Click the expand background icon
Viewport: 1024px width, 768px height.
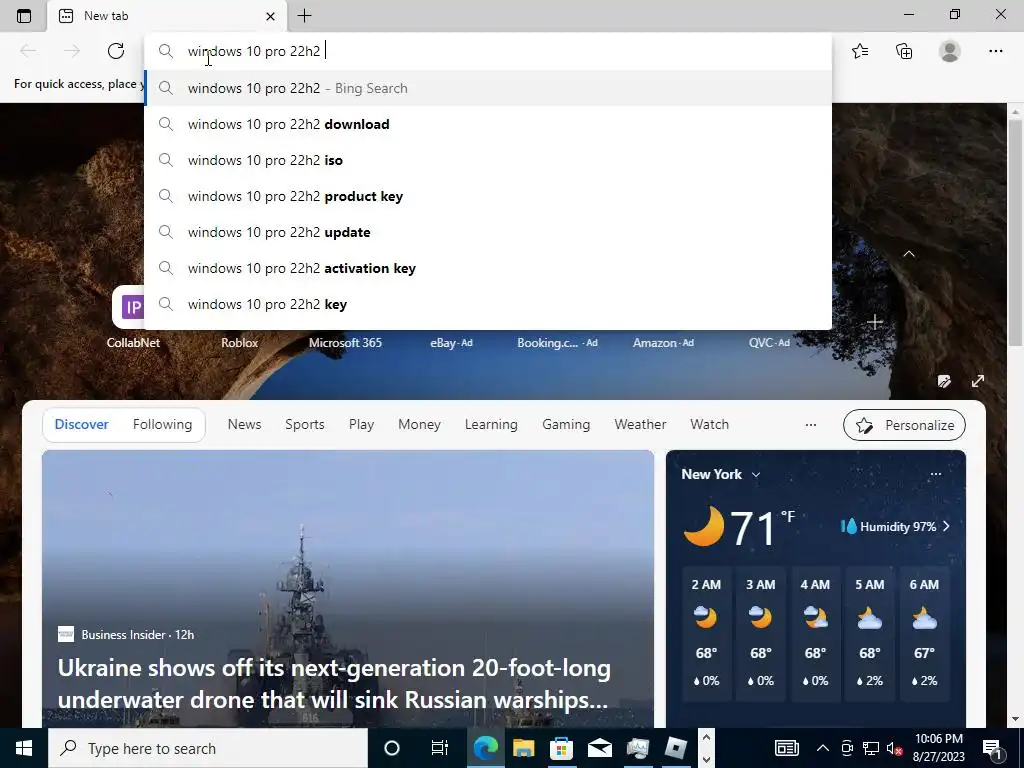pyautogui.click(x=978, y=381)
